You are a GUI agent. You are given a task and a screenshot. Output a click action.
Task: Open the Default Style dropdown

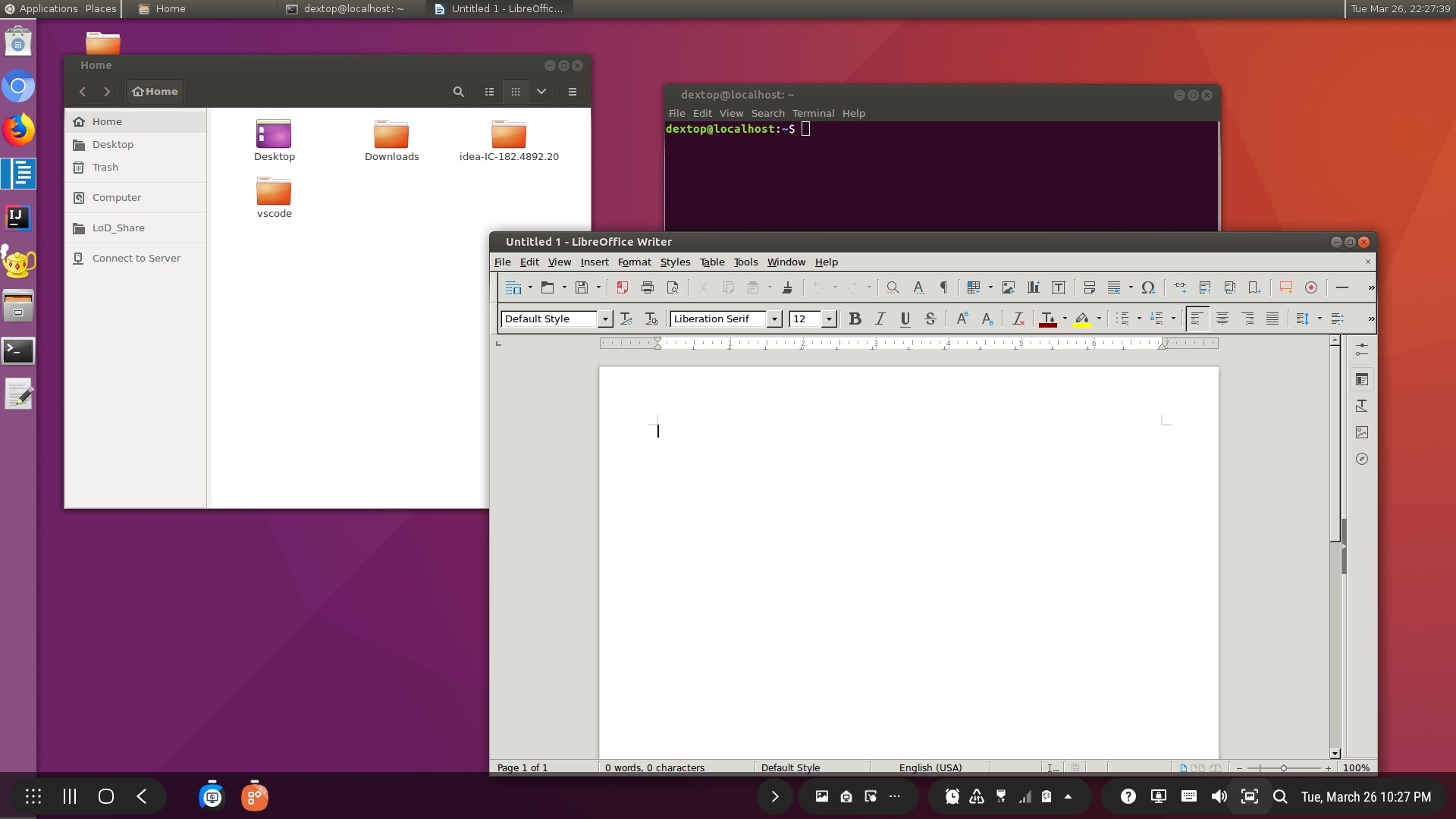click(605, 319)
